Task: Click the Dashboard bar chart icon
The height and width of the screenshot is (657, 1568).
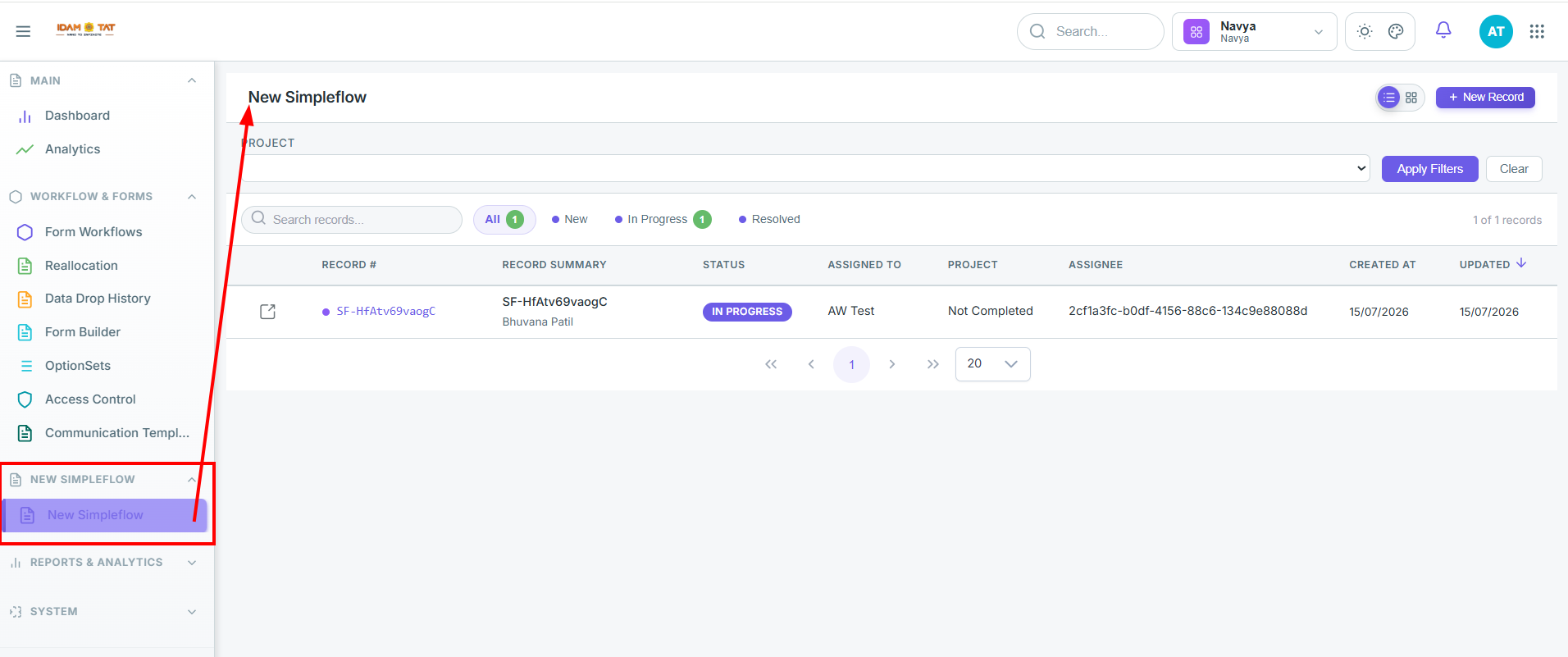Action: tap(25, 116)
